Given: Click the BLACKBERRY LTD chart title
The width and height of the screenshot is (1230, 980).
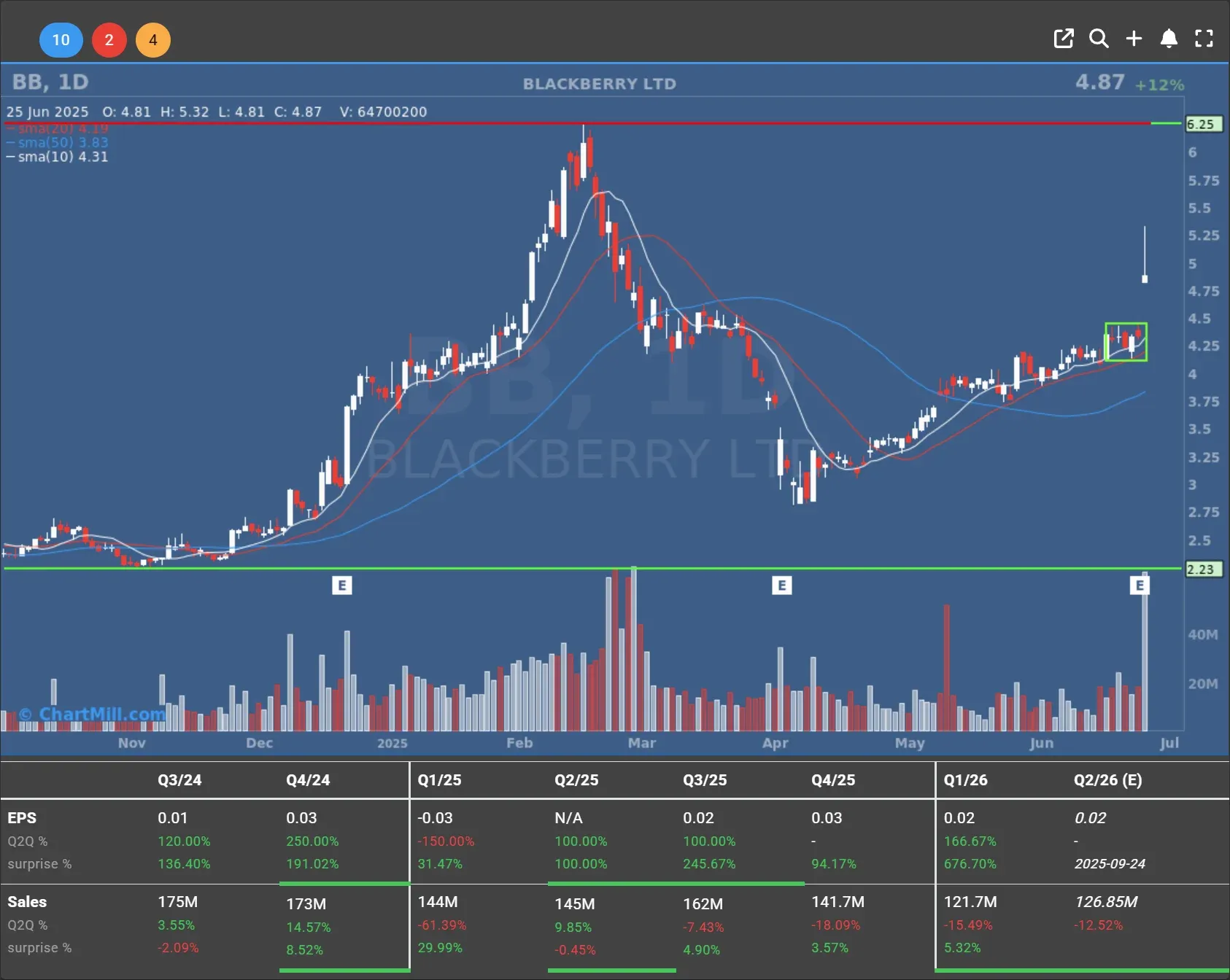Looking at the screenshot, I should [x=600, y=84].
